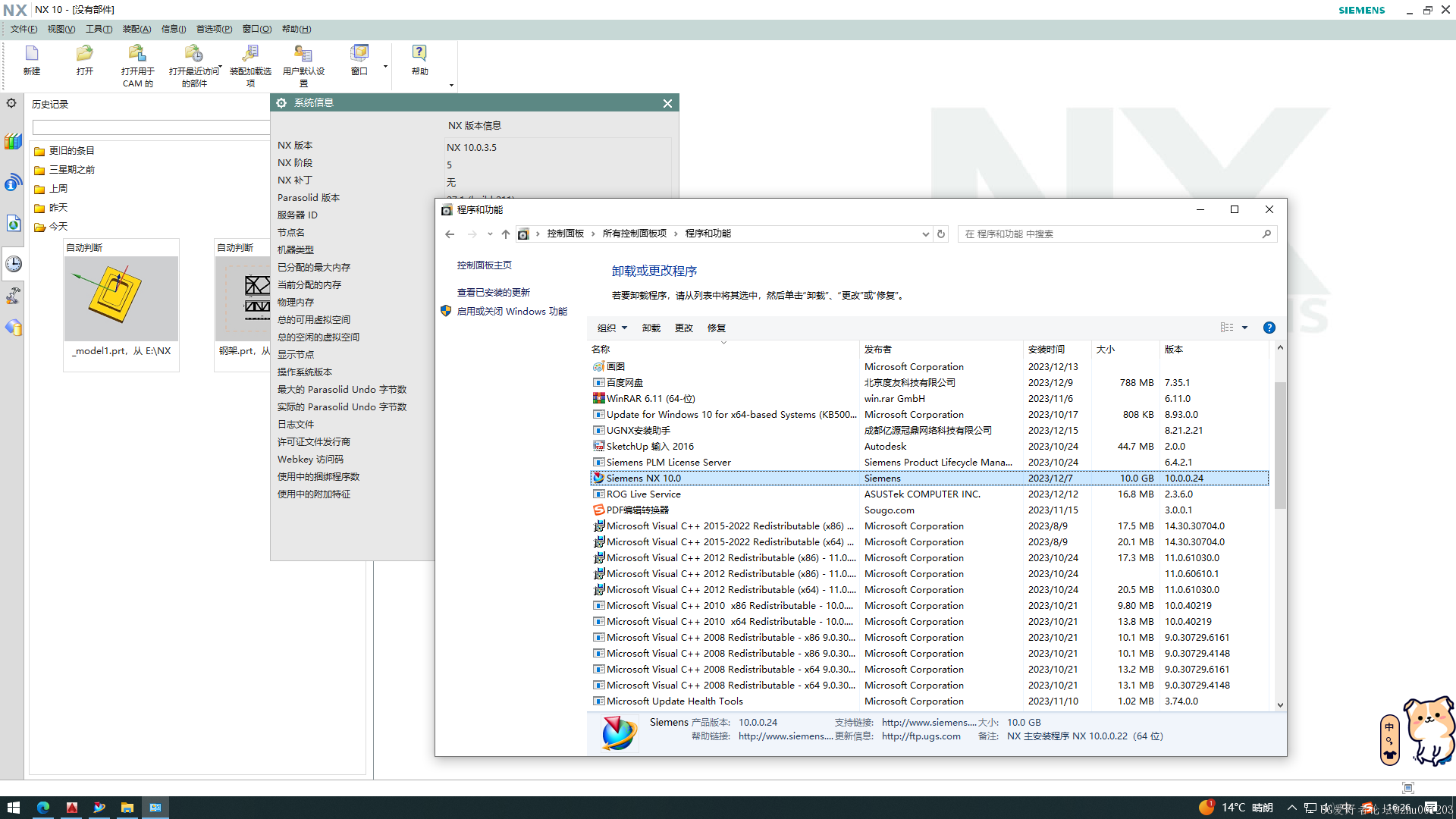The height and width of the screenshot is (819, 1456).
Task: Click the back arrow in 程序和功能 window
Action: (x=450, y=234)
